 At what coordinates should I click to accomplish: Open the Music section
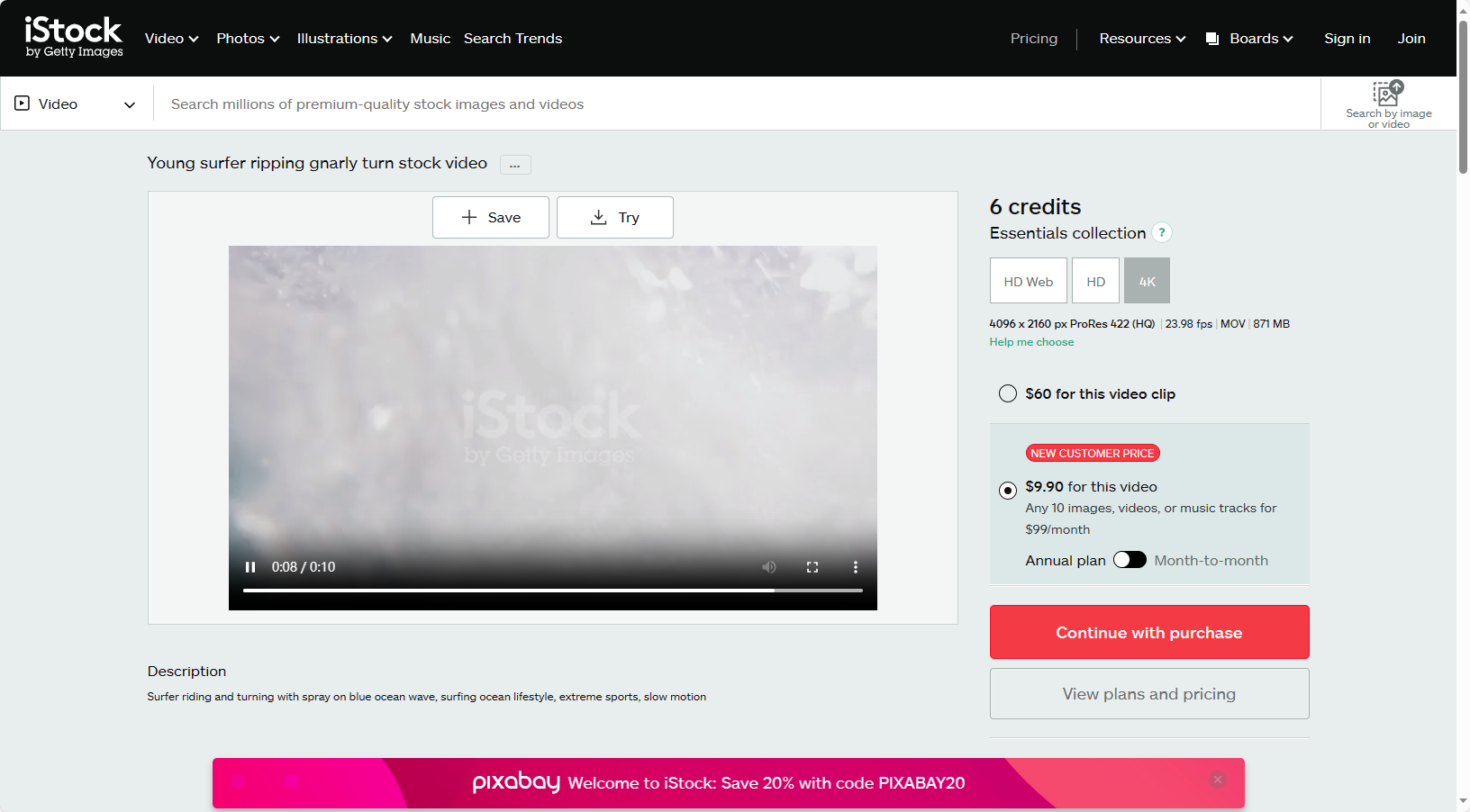[x=431, y=39]
